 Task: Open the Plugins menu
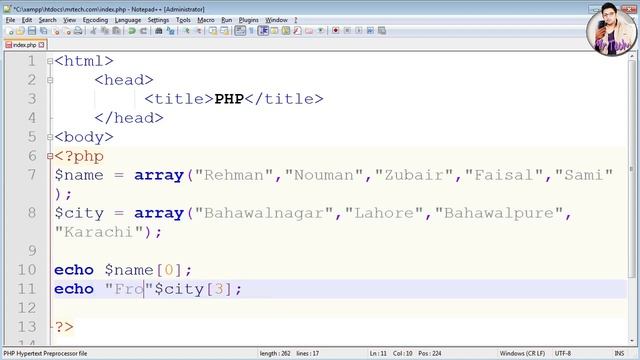249,20
